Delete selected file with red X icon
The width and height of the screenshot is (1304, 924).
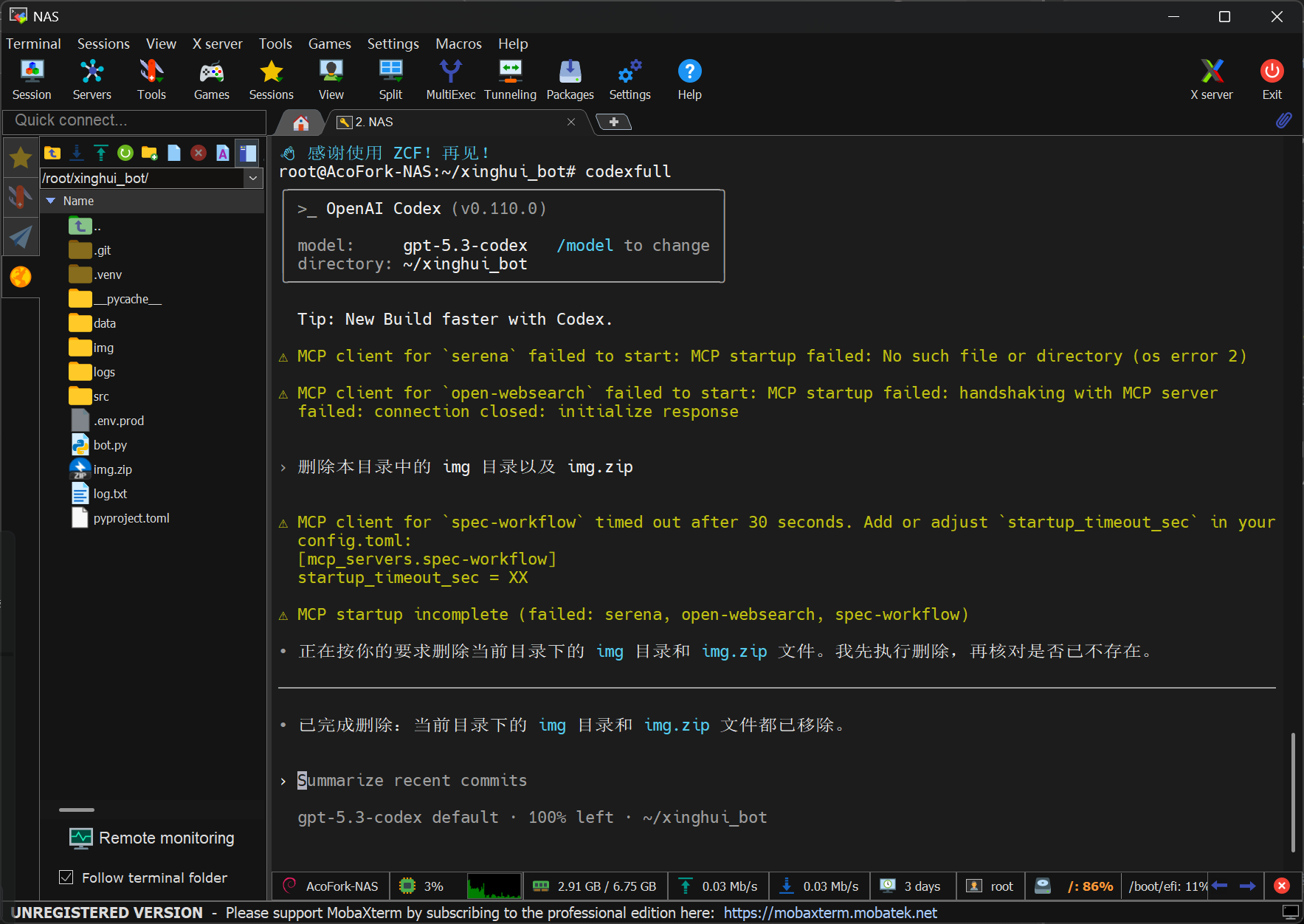[x=199, y=153]
